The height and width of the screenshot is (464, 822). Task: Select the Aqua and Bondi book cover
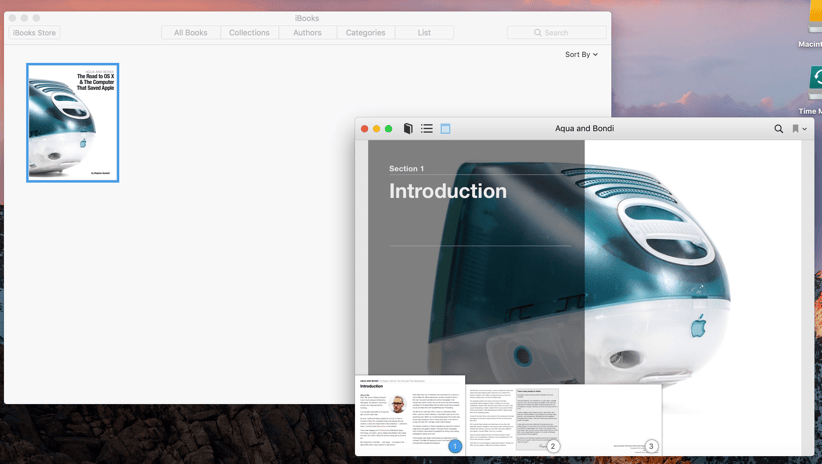point(73,123)
